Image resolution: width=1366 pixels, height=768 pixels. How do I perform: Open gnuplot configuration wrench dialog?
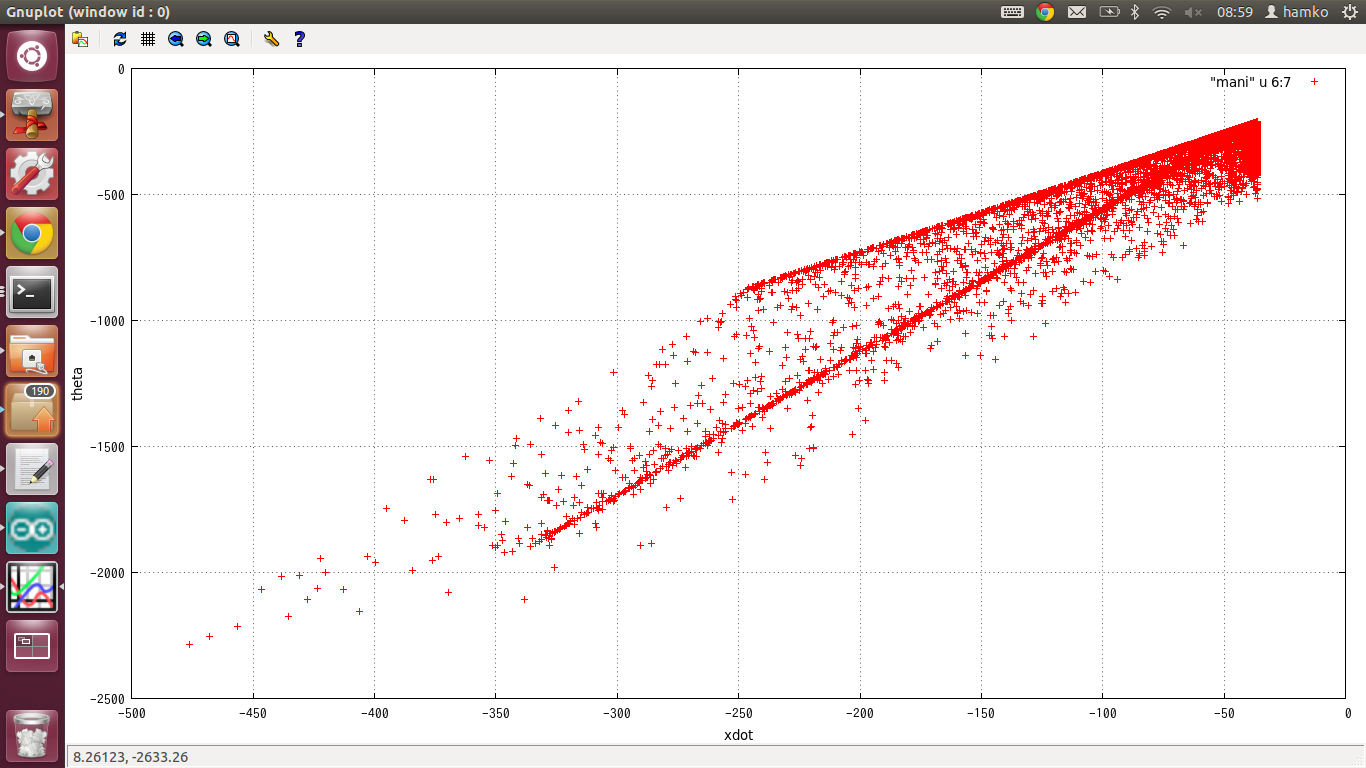click(271, 39)
